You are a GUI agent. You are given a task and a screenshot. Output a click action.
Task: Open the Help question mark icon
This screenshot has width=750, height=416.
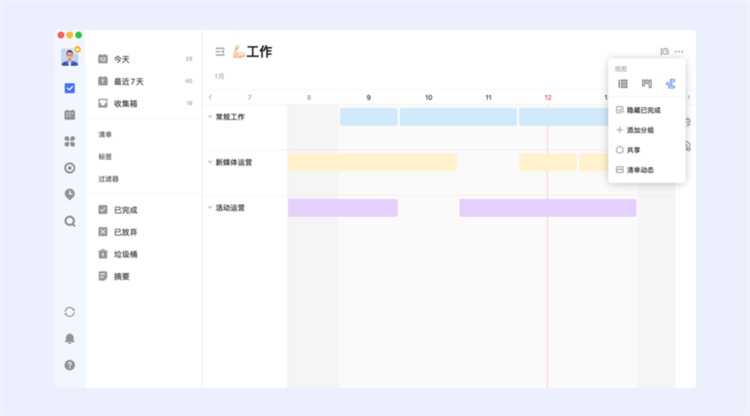[70, 365]
